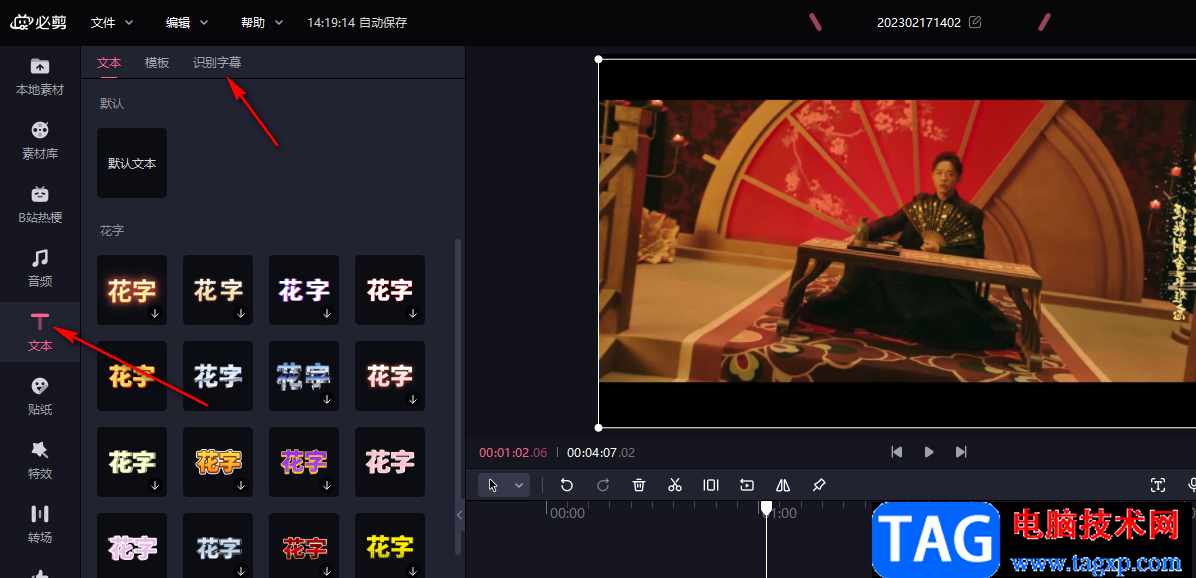Screen dimensions: 1196x578
Task: Open the B站热梗 meme panel
Action: tap(40, 204)
